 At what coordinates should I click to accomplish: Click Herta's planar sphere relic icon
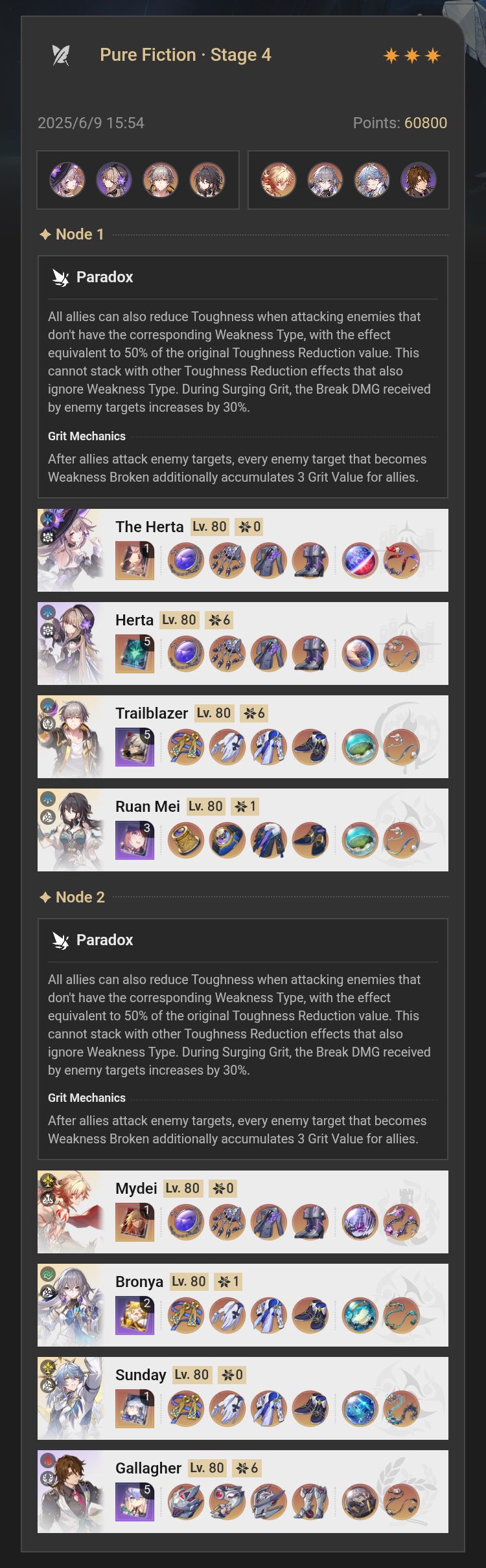[360, 654]
